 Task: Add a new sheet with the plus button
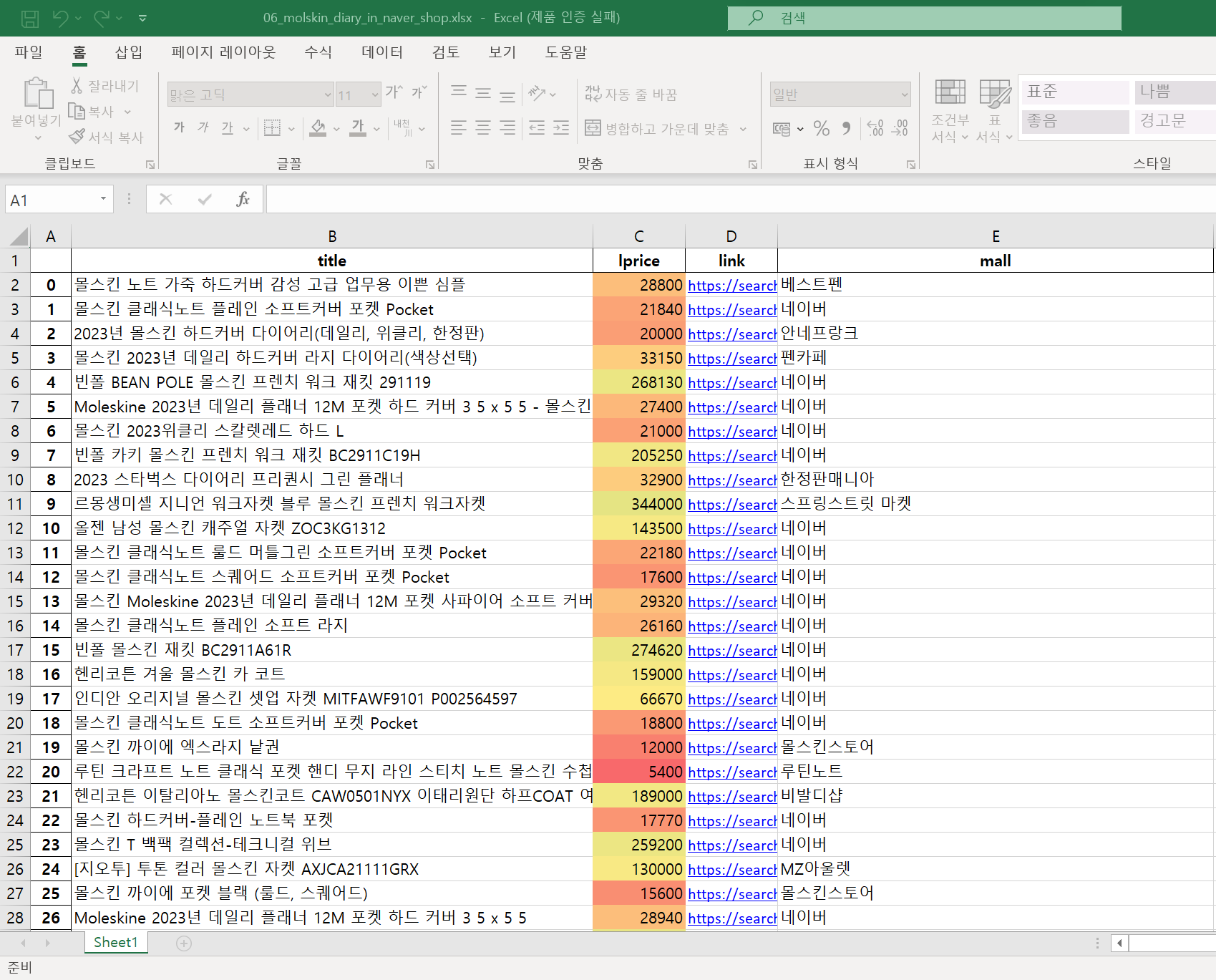184,943
